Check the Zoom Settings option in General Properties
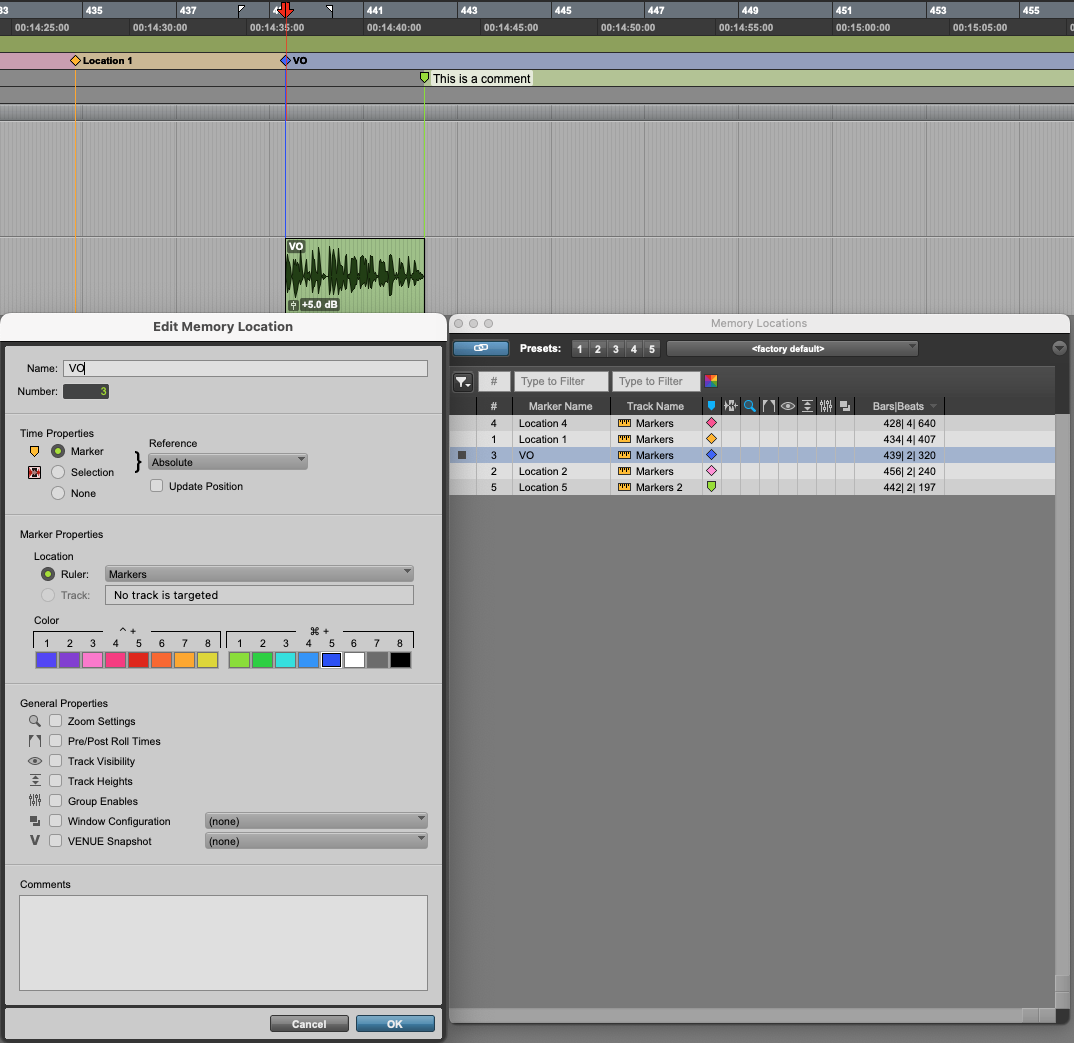The image size is (1074, 1043). 55,721
